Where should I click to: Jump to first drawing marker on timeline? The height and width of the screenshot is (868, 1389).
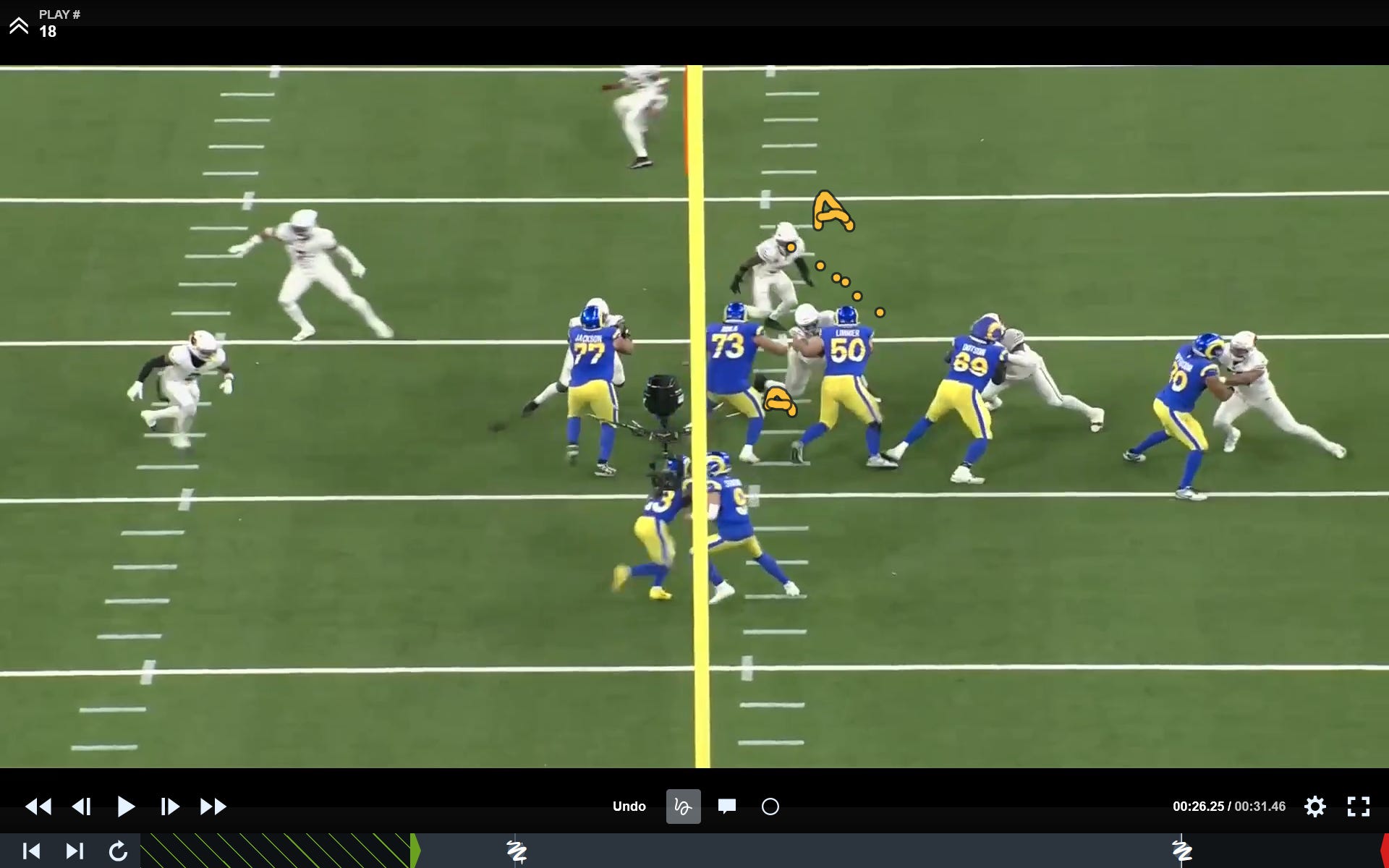click(516, 851)
